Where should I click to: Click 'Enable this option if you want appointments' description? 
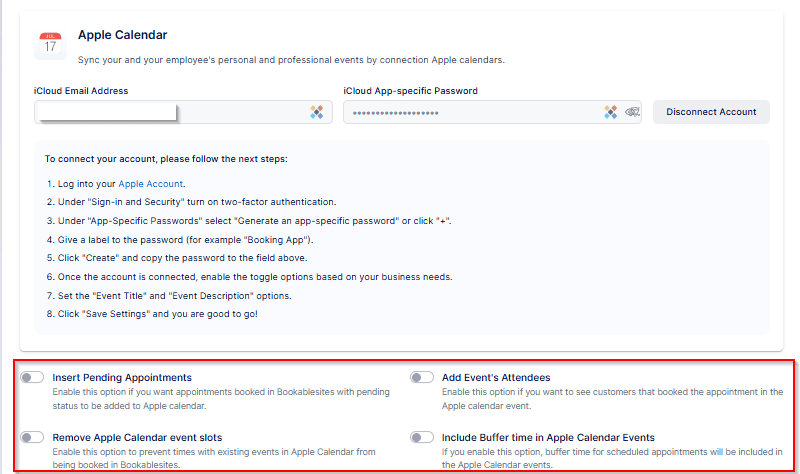coord(221,398)
